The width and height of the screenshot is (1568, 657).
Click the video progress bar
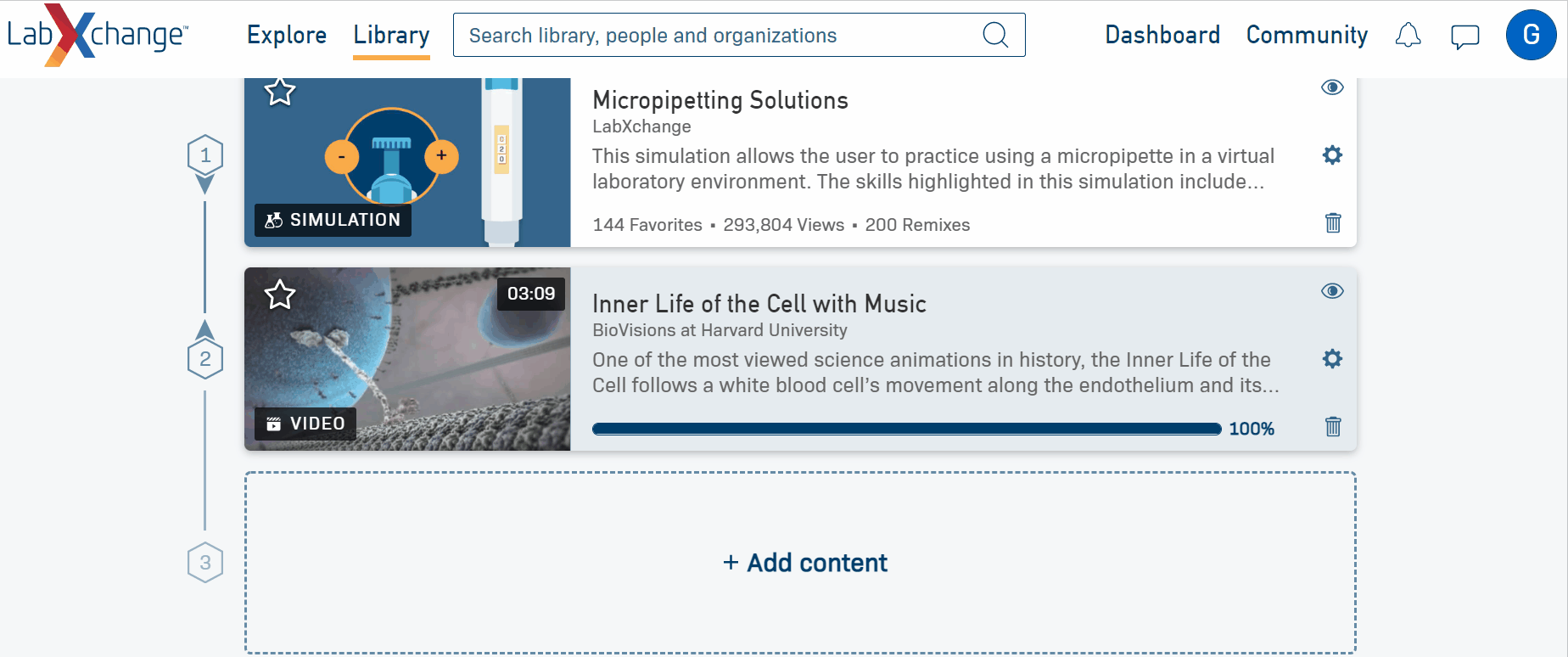pyautogui.click(x=906, y=429)
